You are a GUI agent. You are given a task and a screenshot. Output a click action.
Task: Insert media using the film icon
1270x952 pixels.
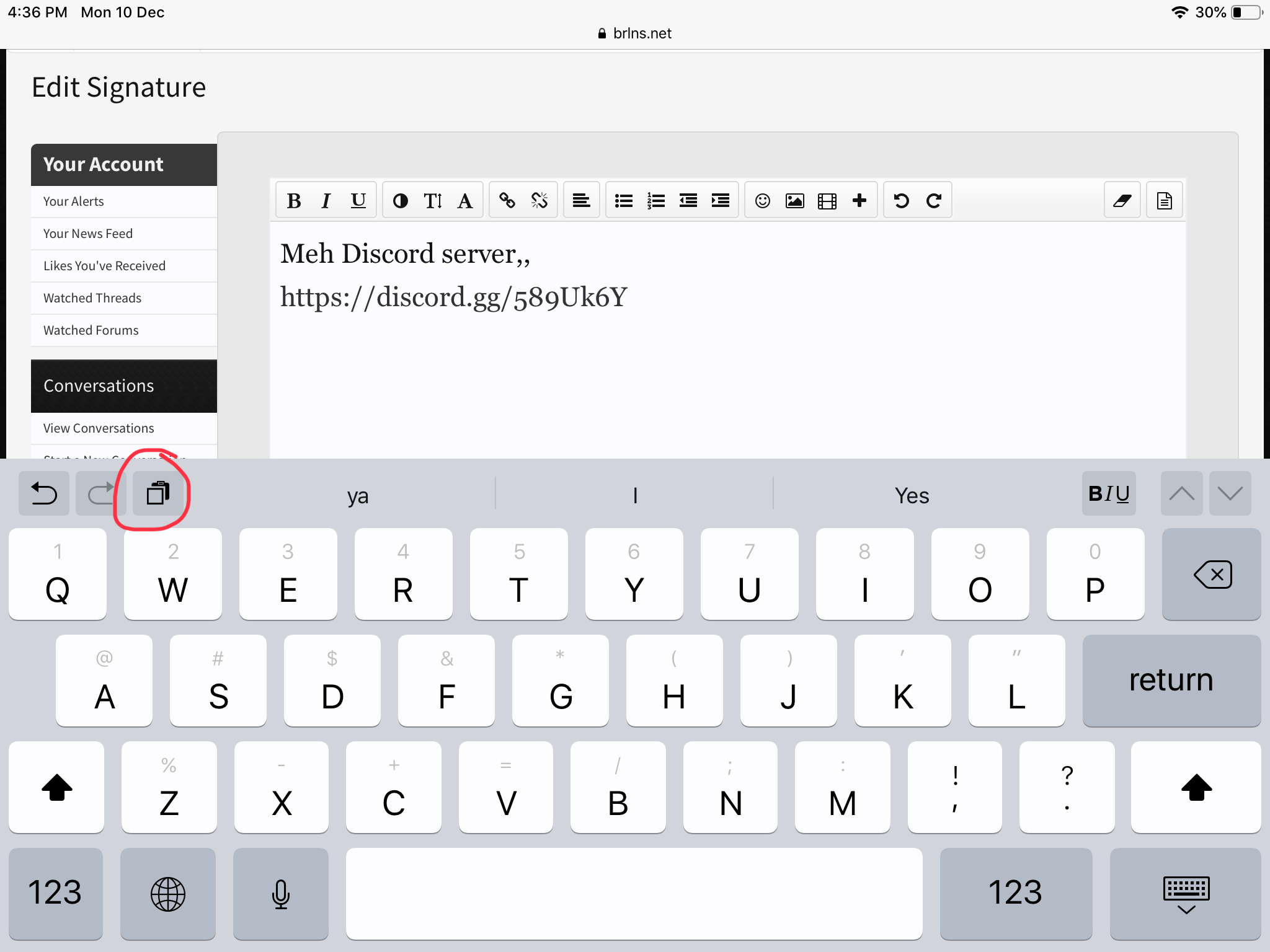(827, 201)
